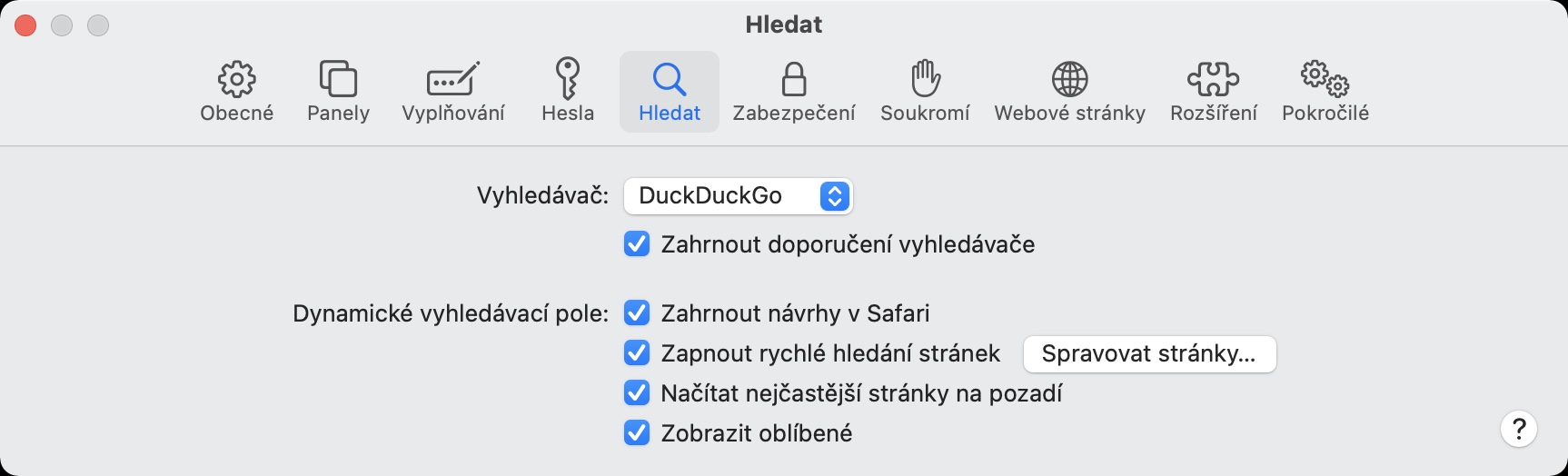Open the Panely tabs icon pane
Image resolution: width=1568 pixels, height=476 pixels.
click(338, 81)
